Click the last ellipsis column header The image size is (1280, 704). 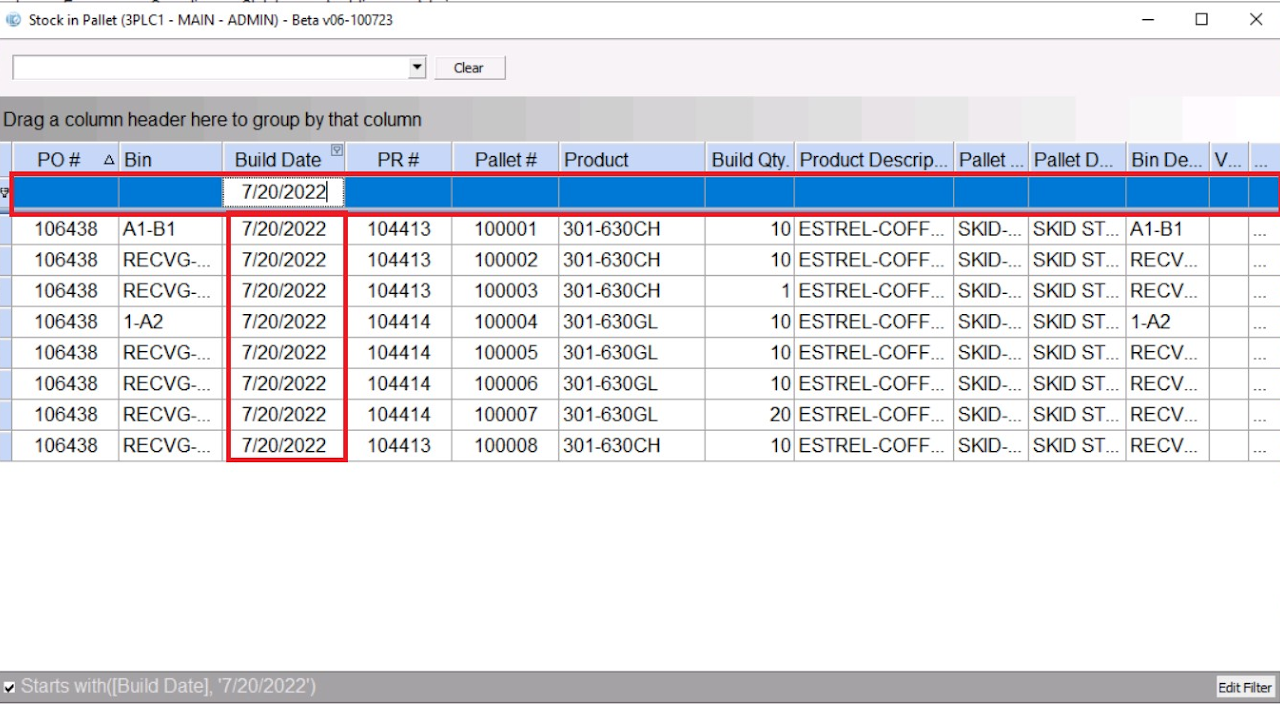1262,159
